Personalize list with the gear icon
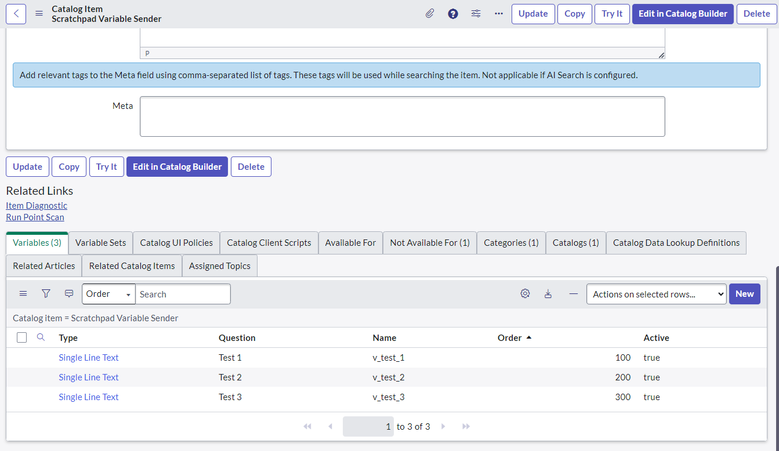 (525, 294)
